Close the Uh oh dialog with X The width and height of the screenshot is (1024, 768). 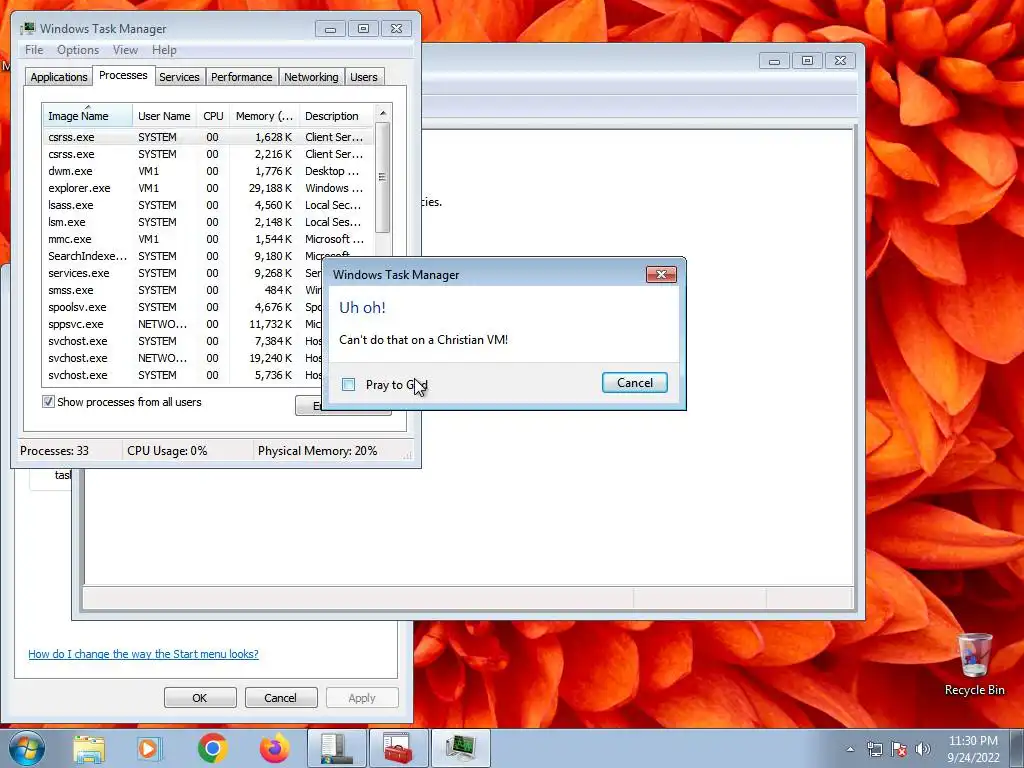(661, 274)
